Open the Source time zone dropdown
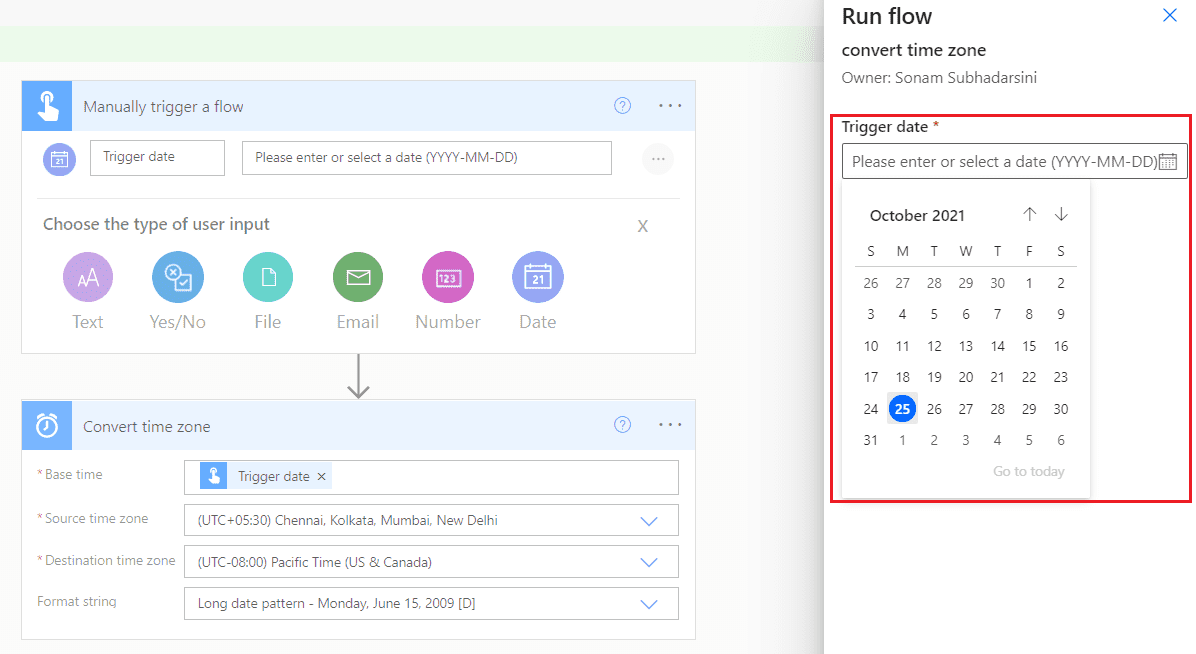 [x=649, y=519]
